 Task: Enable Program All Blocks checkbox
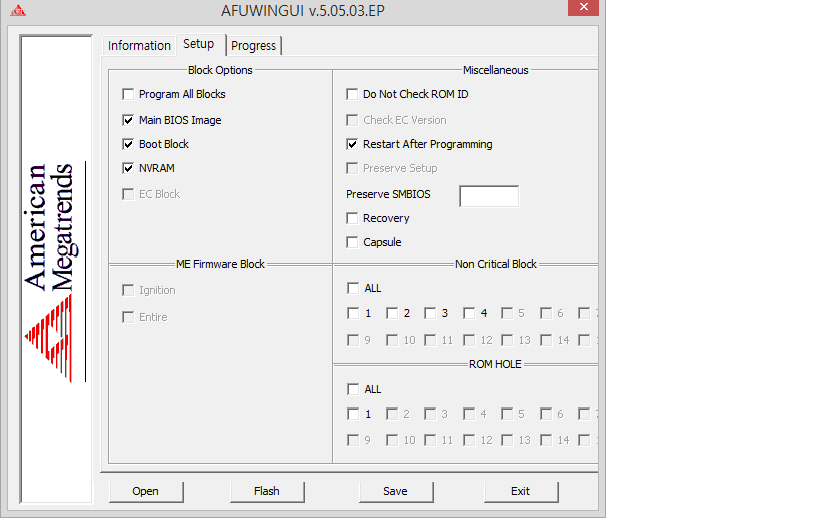(x=128, y=94)
